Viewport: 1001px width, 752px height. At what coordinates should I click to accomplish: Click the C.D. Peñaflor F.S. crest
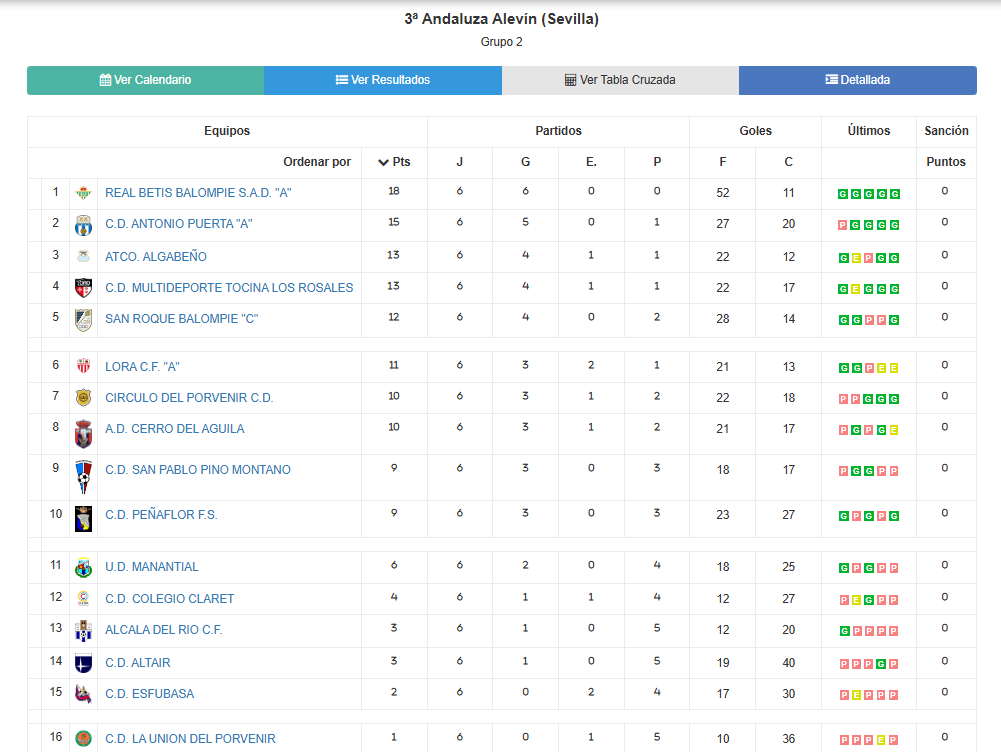point(83,519)
